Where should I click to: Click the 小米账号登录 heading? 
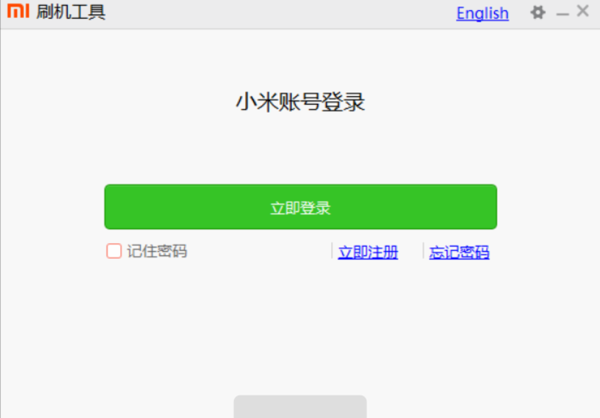[x=300, y=102]
